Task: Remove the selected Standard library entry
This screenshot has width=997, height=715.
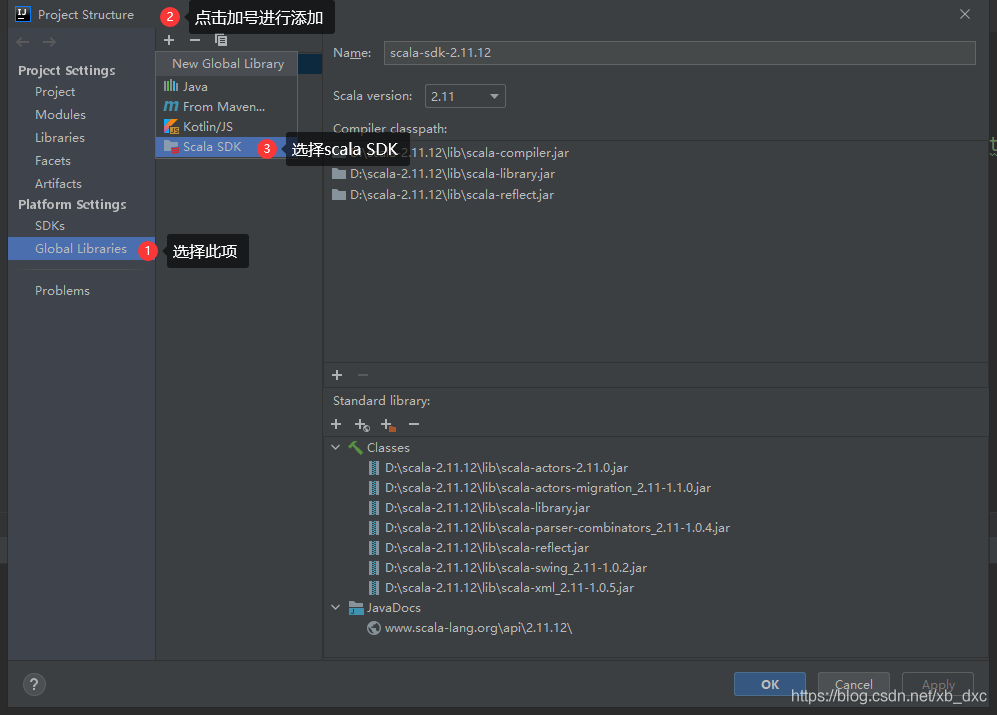Action: click(x=414, y=424)
